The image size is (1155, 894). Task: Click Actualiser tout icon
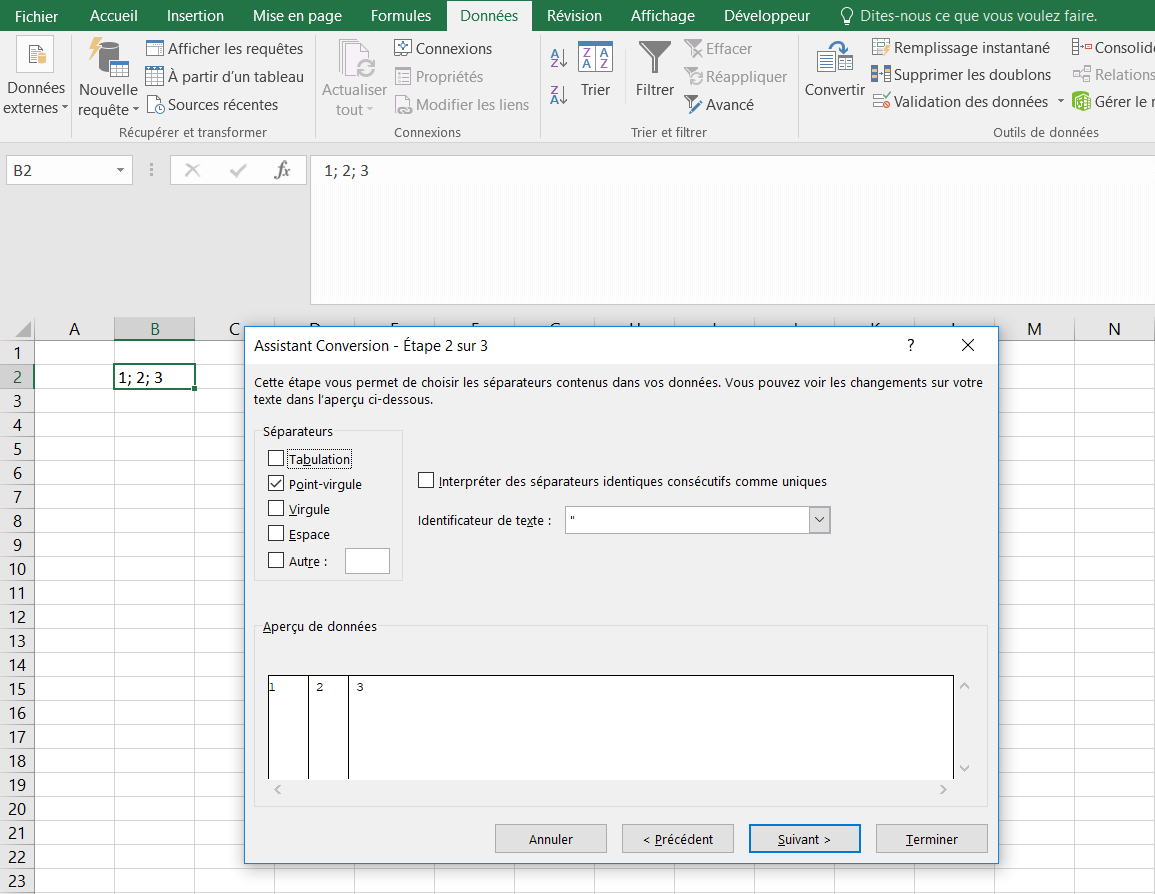(357, 58)
